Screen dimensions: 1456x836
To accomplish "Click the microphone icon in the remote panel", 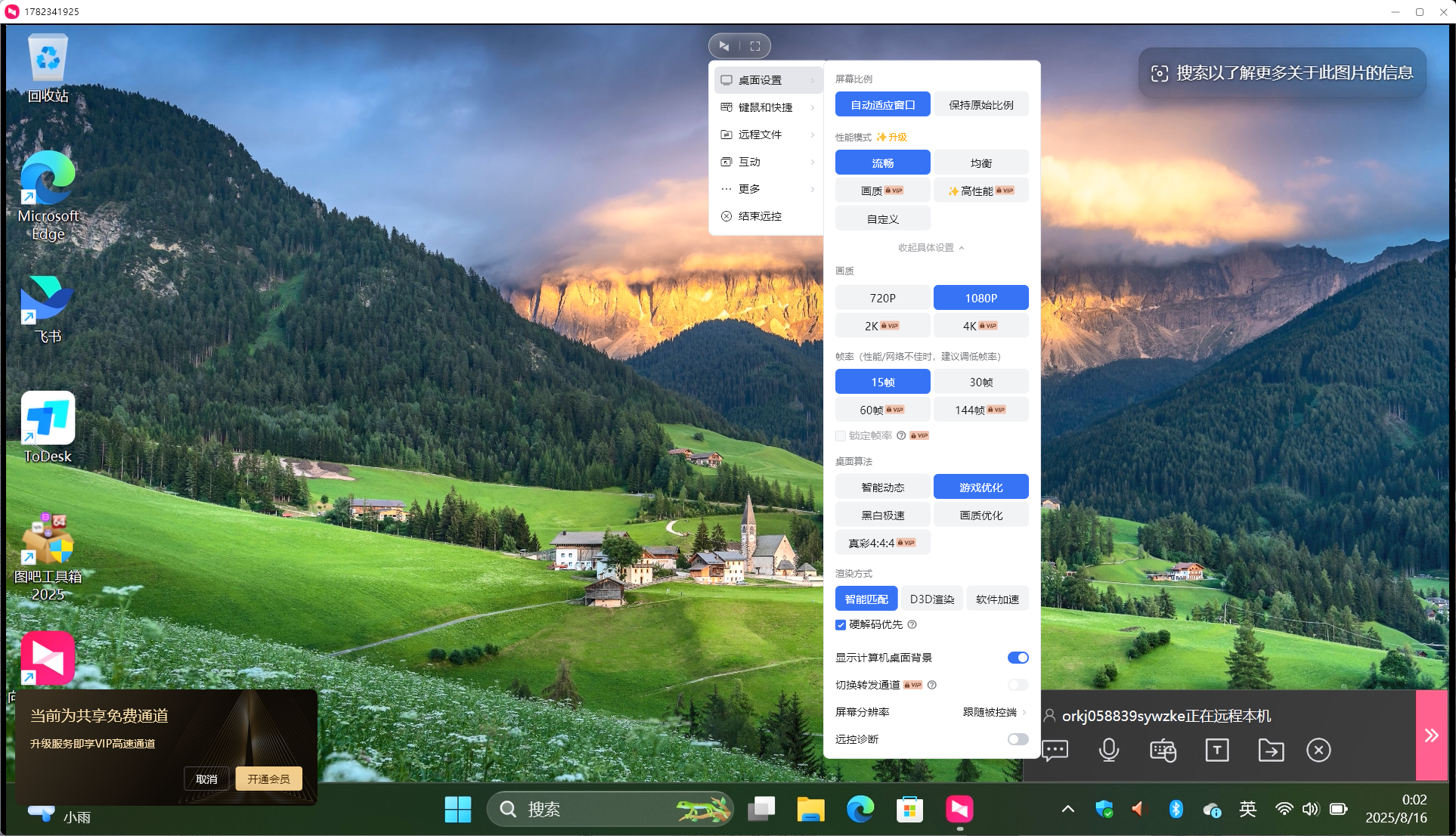I will click(1109, 750).
